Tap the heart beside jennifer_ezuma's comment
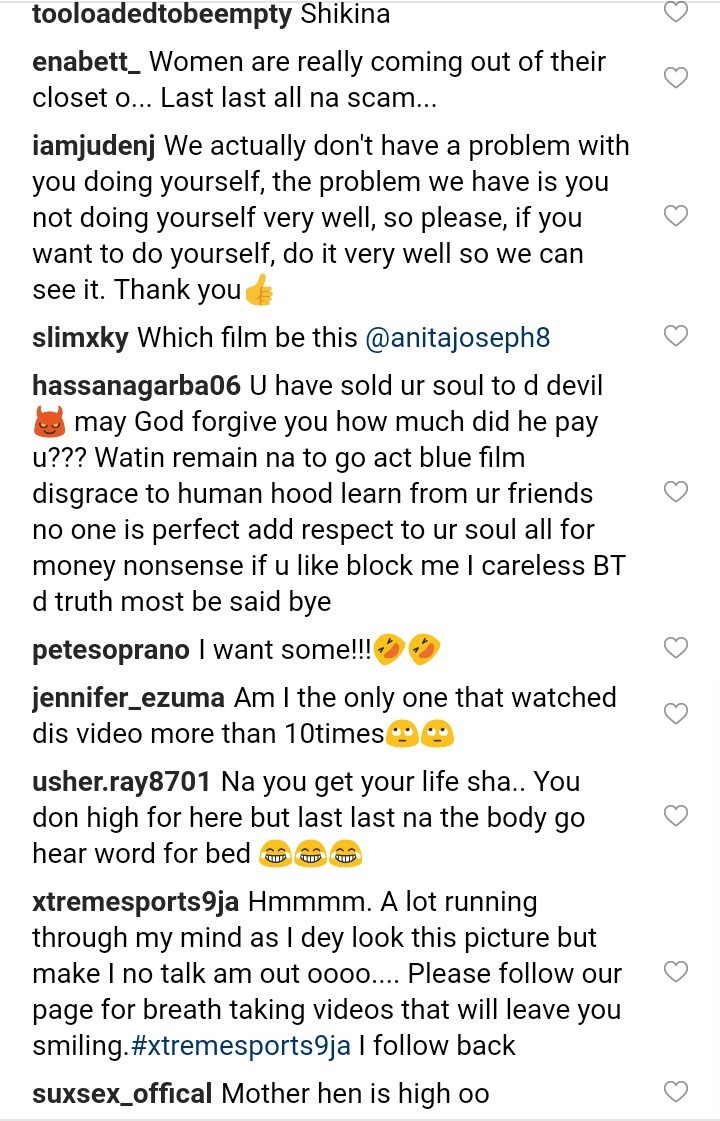 677,714
